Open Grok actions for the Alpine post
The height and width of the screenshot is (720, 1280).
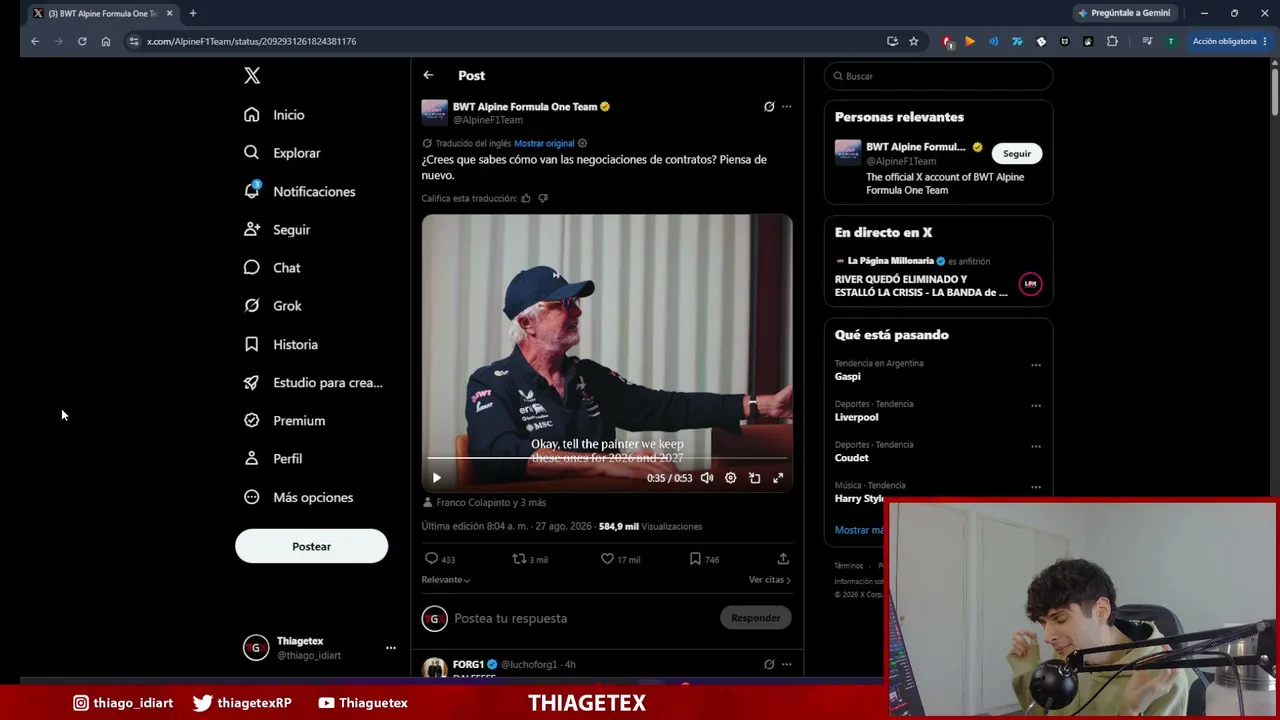(769, 106)
